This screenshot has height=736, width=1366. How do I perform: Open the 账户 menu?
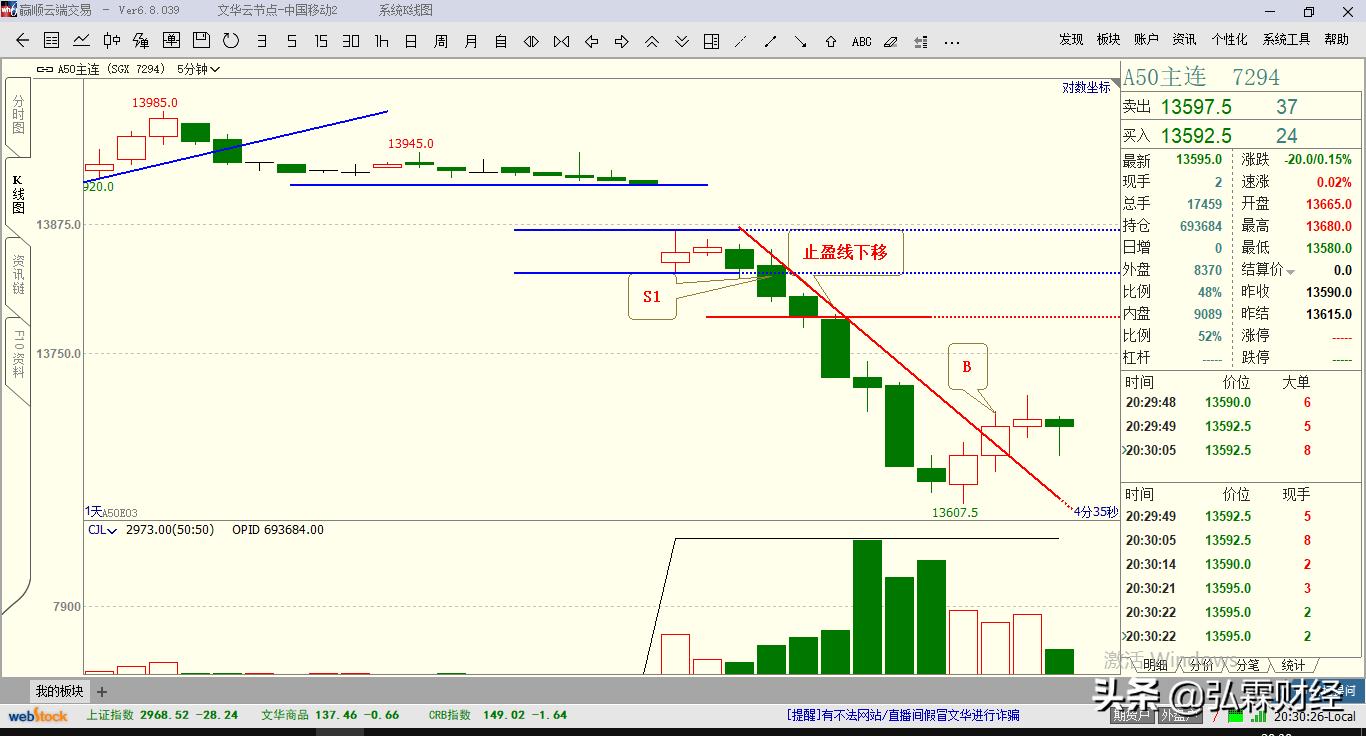pyautogui.click(x=1146, y=40)
